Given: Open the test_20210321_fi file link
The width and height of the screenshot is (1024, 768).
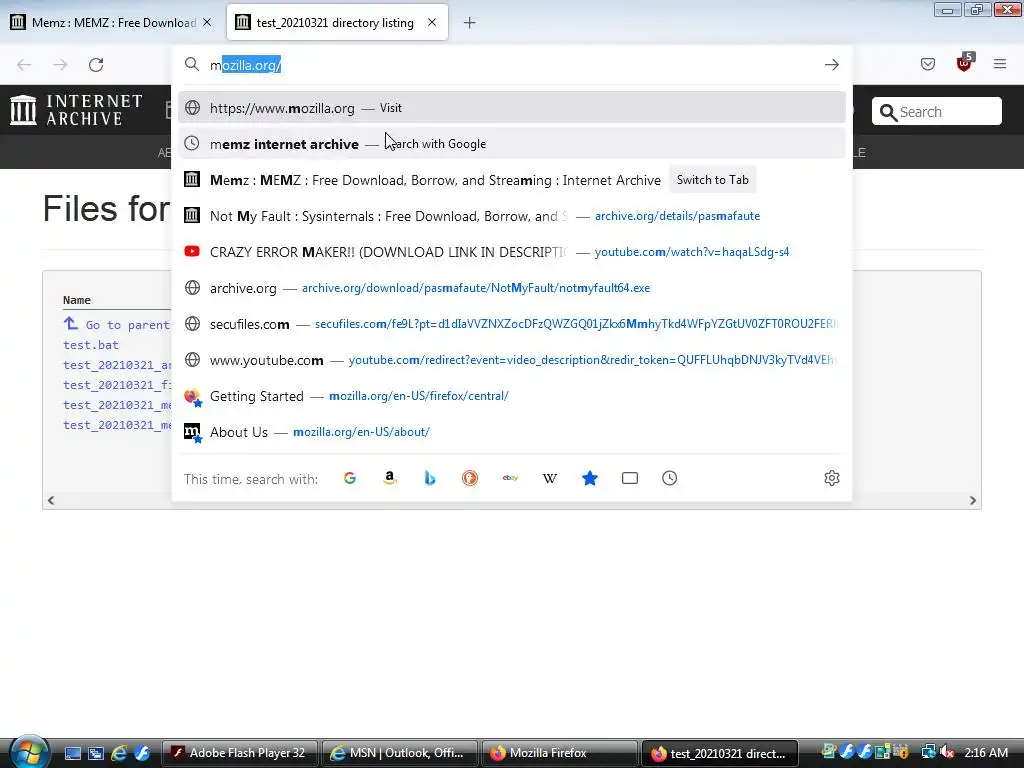Looking at the screenshot, I should [x=117, y=385].
